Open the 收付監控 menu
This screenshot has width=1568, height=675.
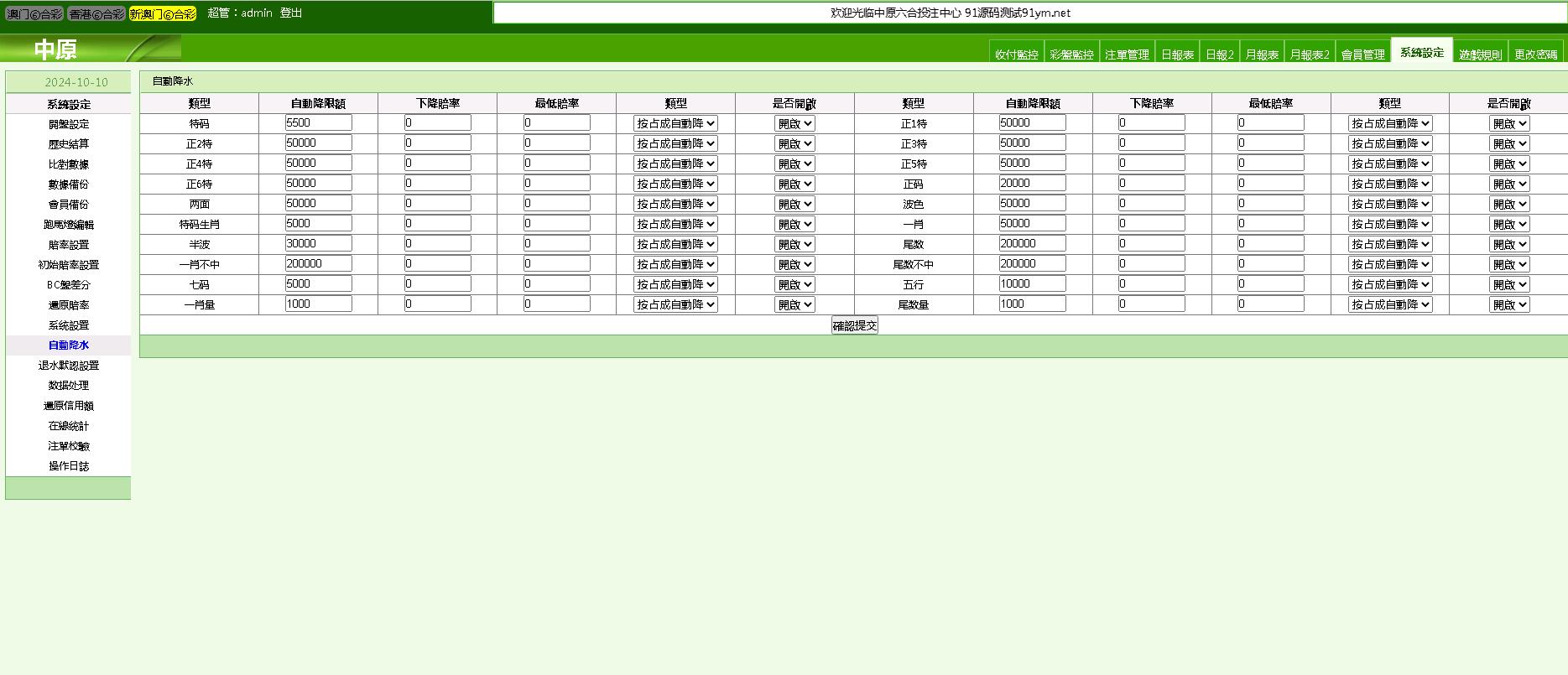click(1016, 54)
